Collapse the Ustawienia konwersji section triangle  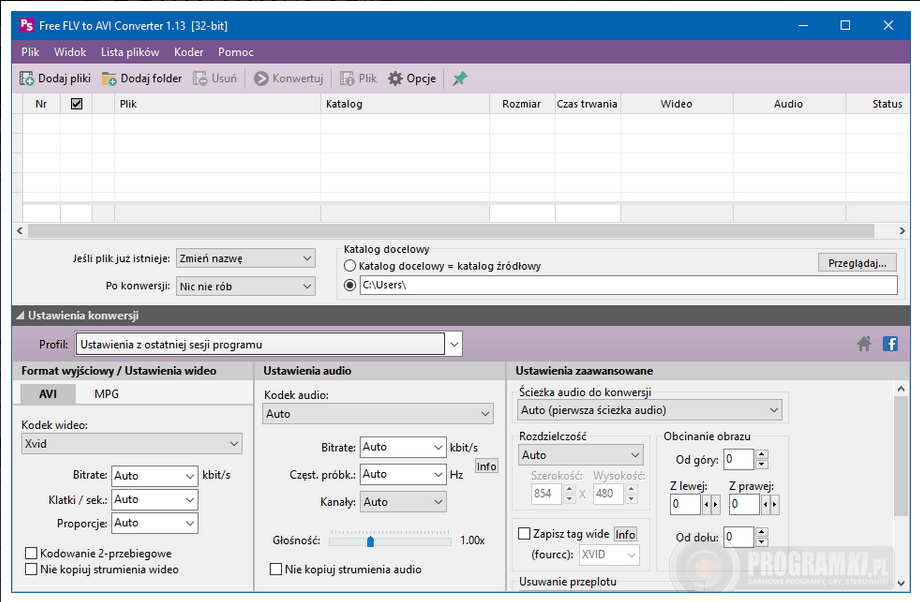(20, 316)
